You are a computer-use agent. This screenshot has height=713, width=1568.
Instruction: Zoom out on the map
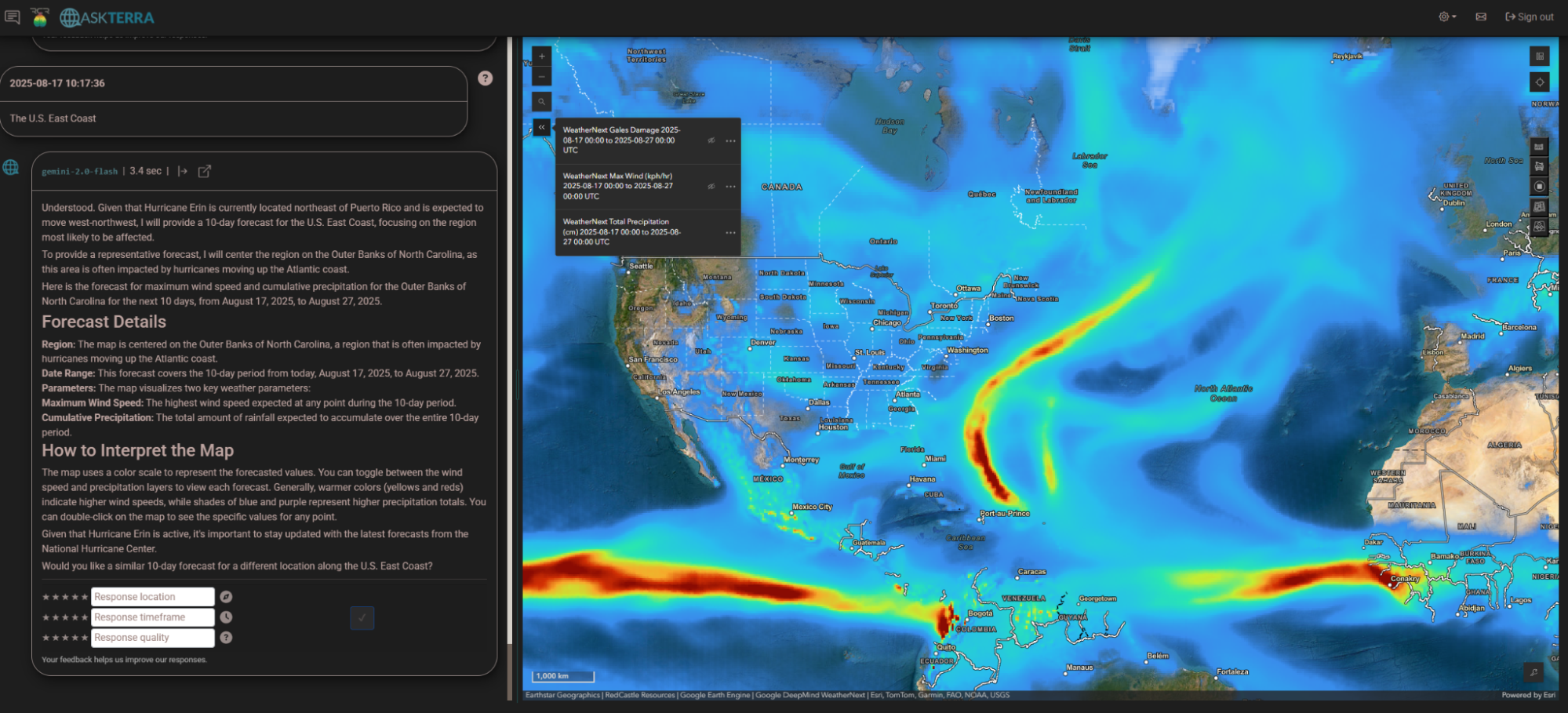pyautogui.click(x=541, y=77)
